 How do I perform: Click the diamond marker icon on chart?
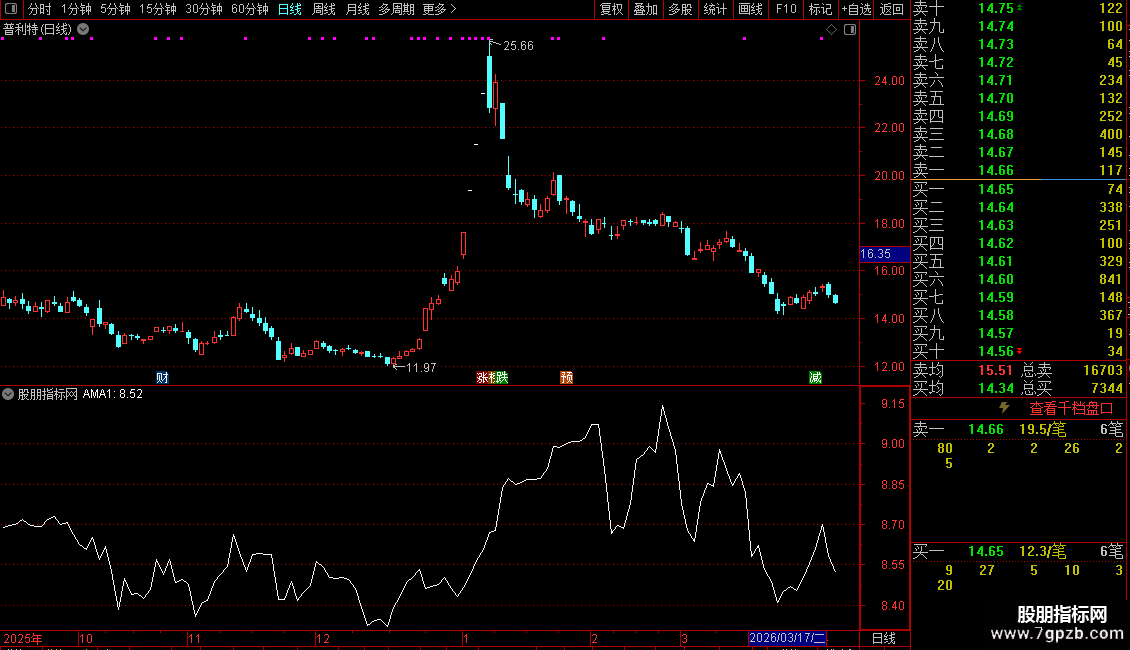831,30
